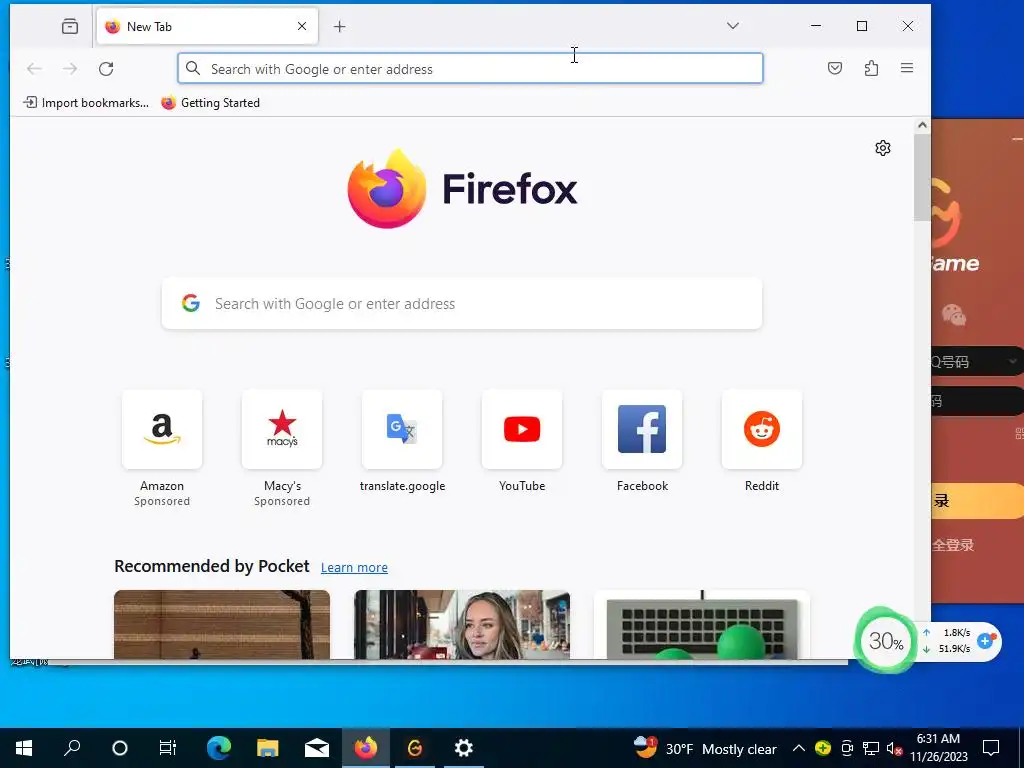Click the 30% memory usage ball
Image resolution: width=1024 pixels, height=768 pixels.
(886, 641)
